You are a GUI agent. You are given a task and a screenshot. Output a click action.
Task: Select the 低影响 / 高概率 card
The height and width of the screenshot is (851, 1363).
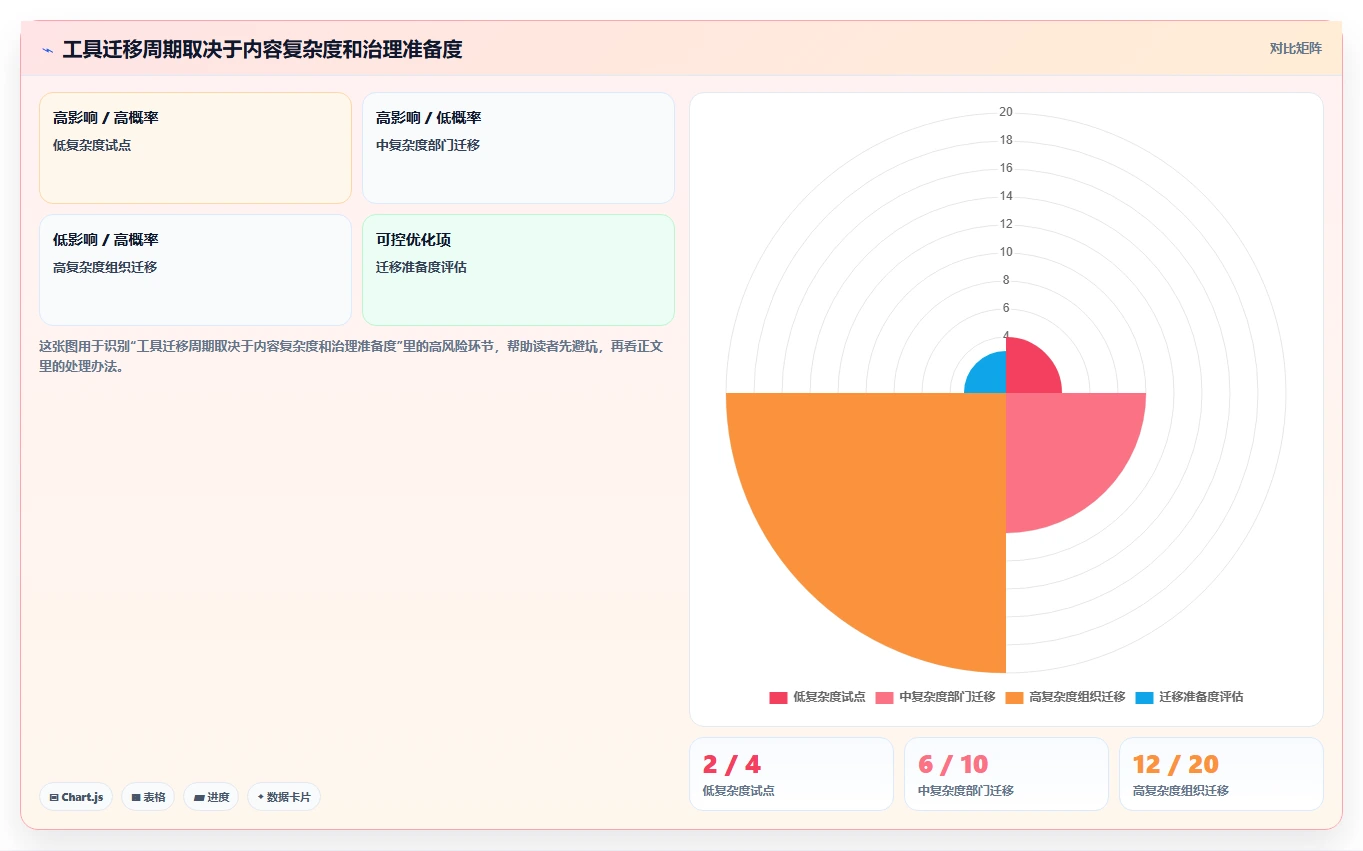tap(195, 270)
